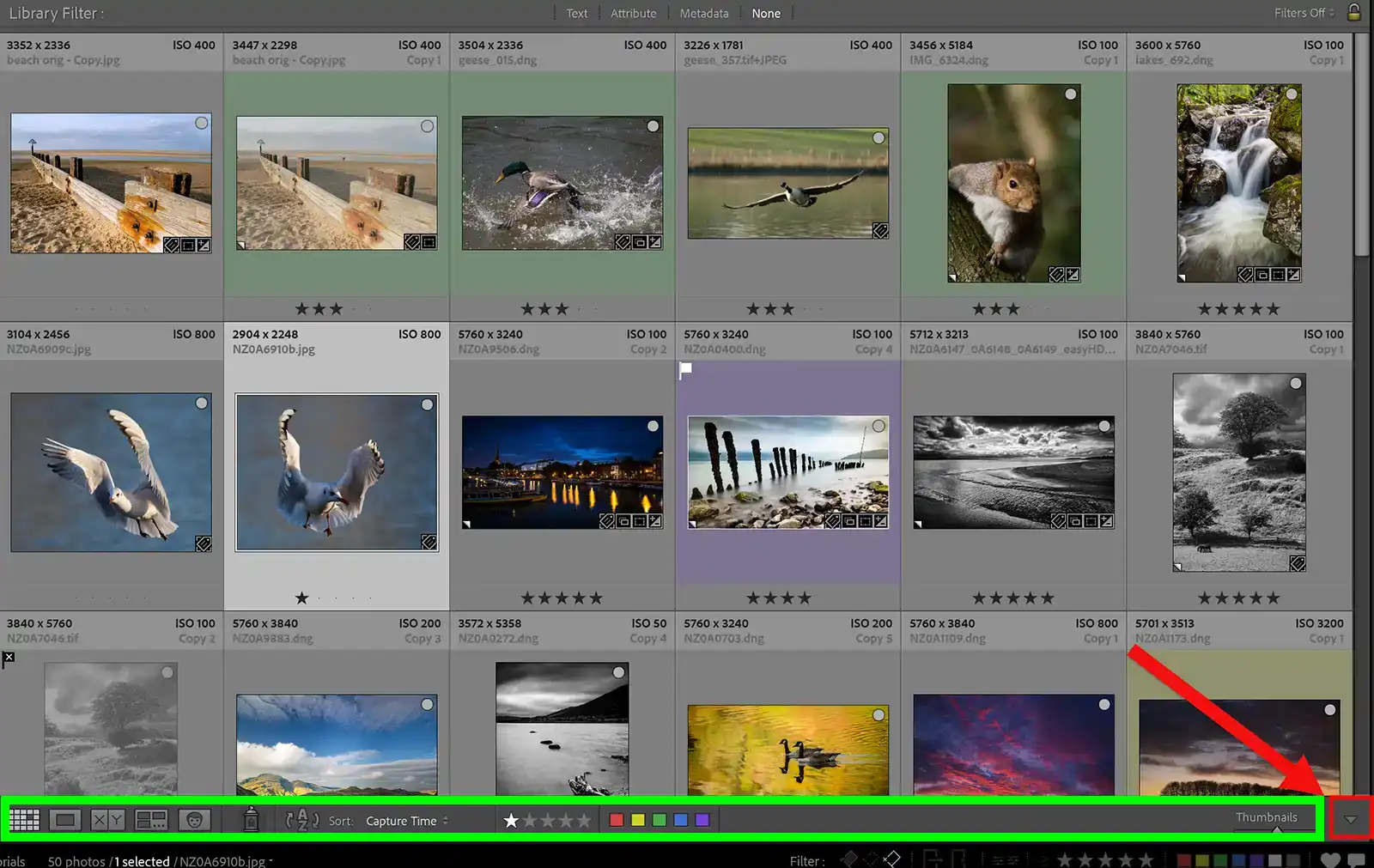1374x868 pixels.
Task: Toggle the flag on the wooden posts photo
Action: point(686,370)
